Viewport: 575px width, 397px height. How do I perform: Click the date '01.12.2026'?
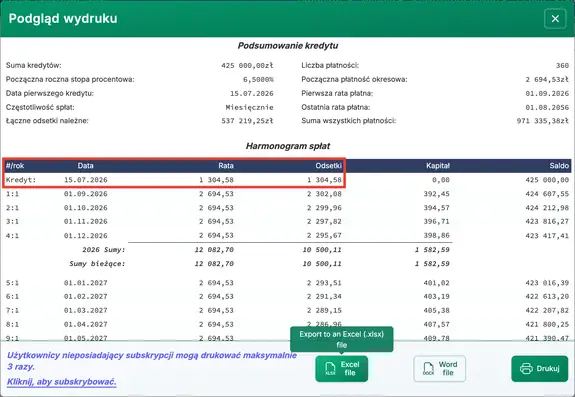coord(85,235)
